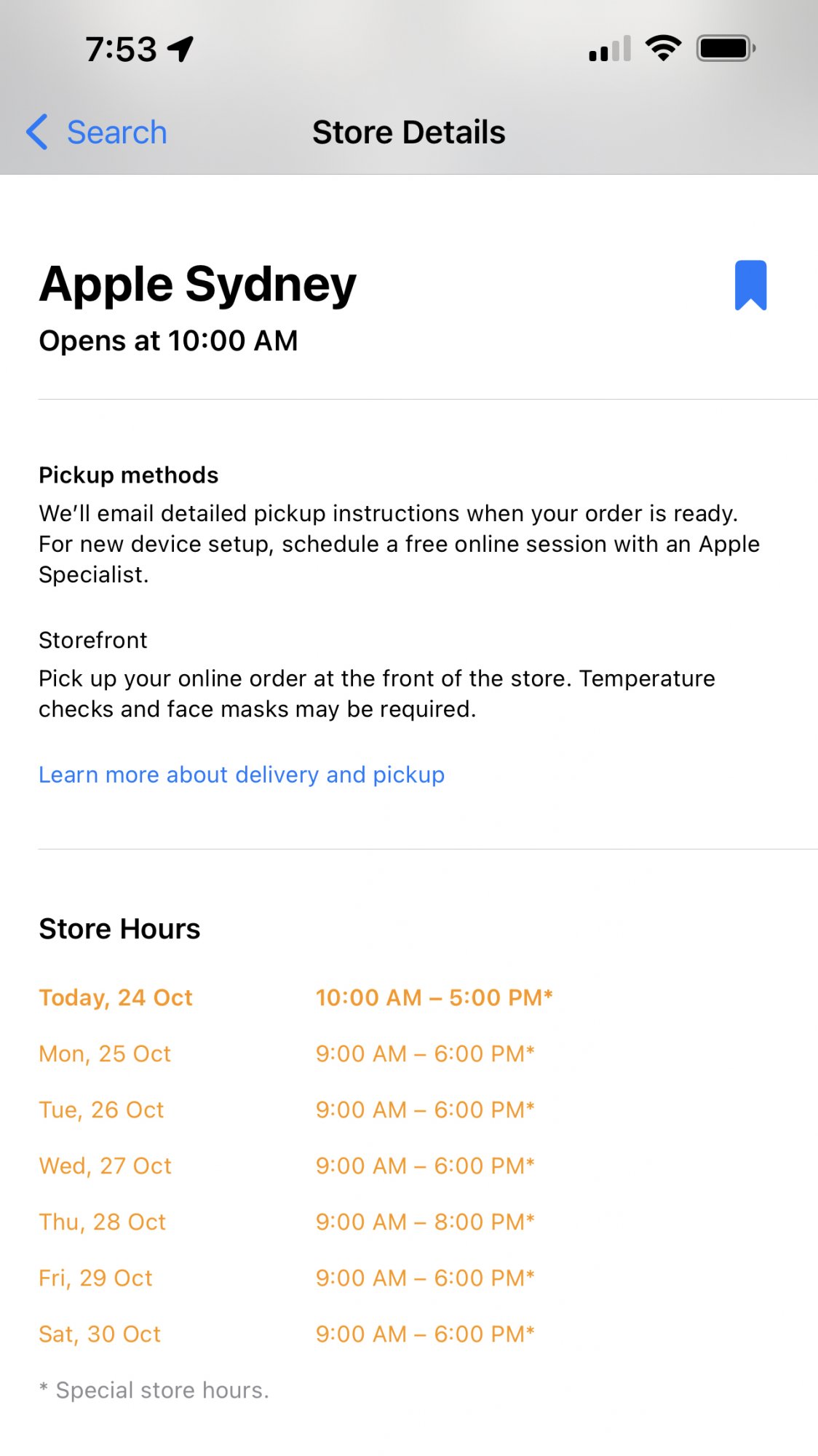Tap the location arrow indicator
The height and width of the screenshot is (1456, 818).
[180, 49]
